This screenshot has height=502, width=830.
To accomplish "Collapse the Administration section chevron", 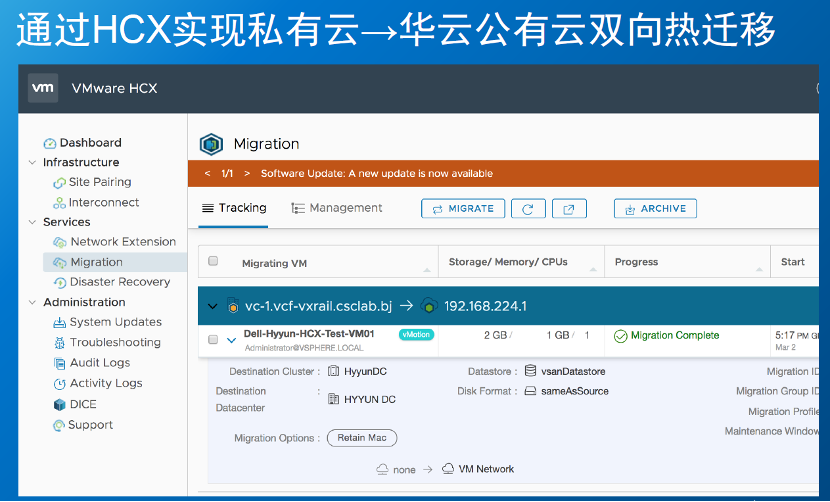I will [x=32, y=302].
